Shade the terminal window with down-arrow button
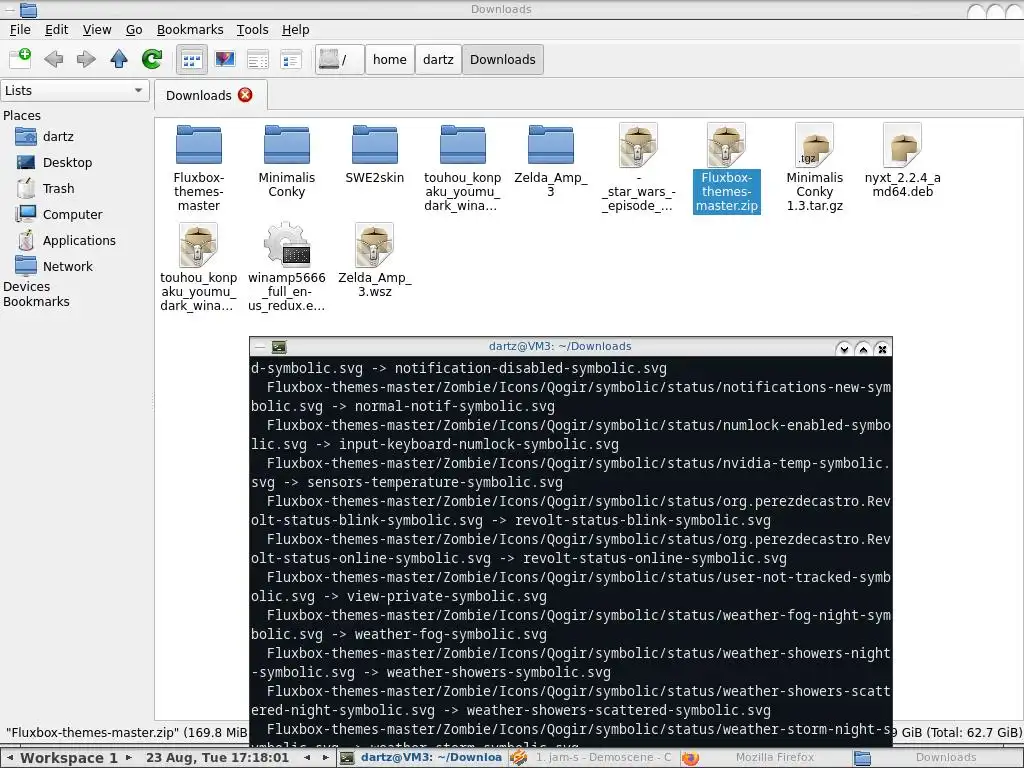The height and width of the screenshot is (768, 1024). click(x=844, y=349)
